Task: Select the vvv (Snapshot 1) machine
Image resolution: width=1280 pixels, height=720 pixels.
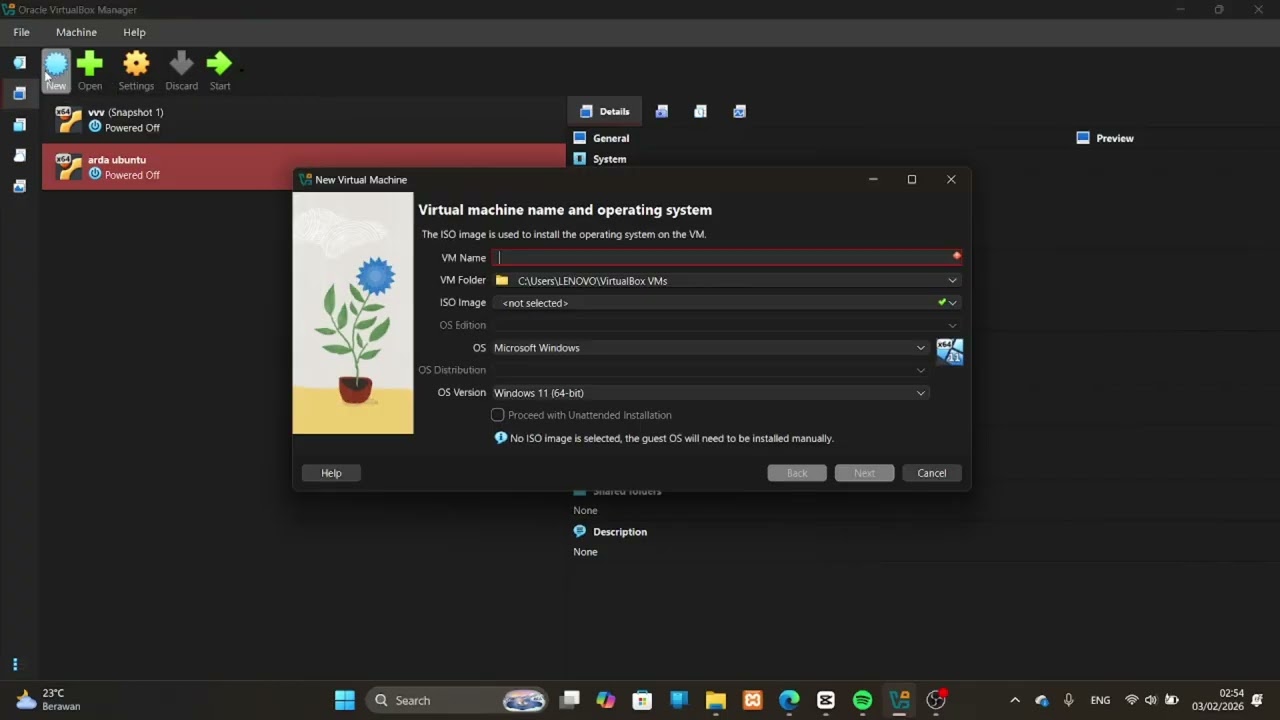Action: pyautogui.click(x=304, y=120)
